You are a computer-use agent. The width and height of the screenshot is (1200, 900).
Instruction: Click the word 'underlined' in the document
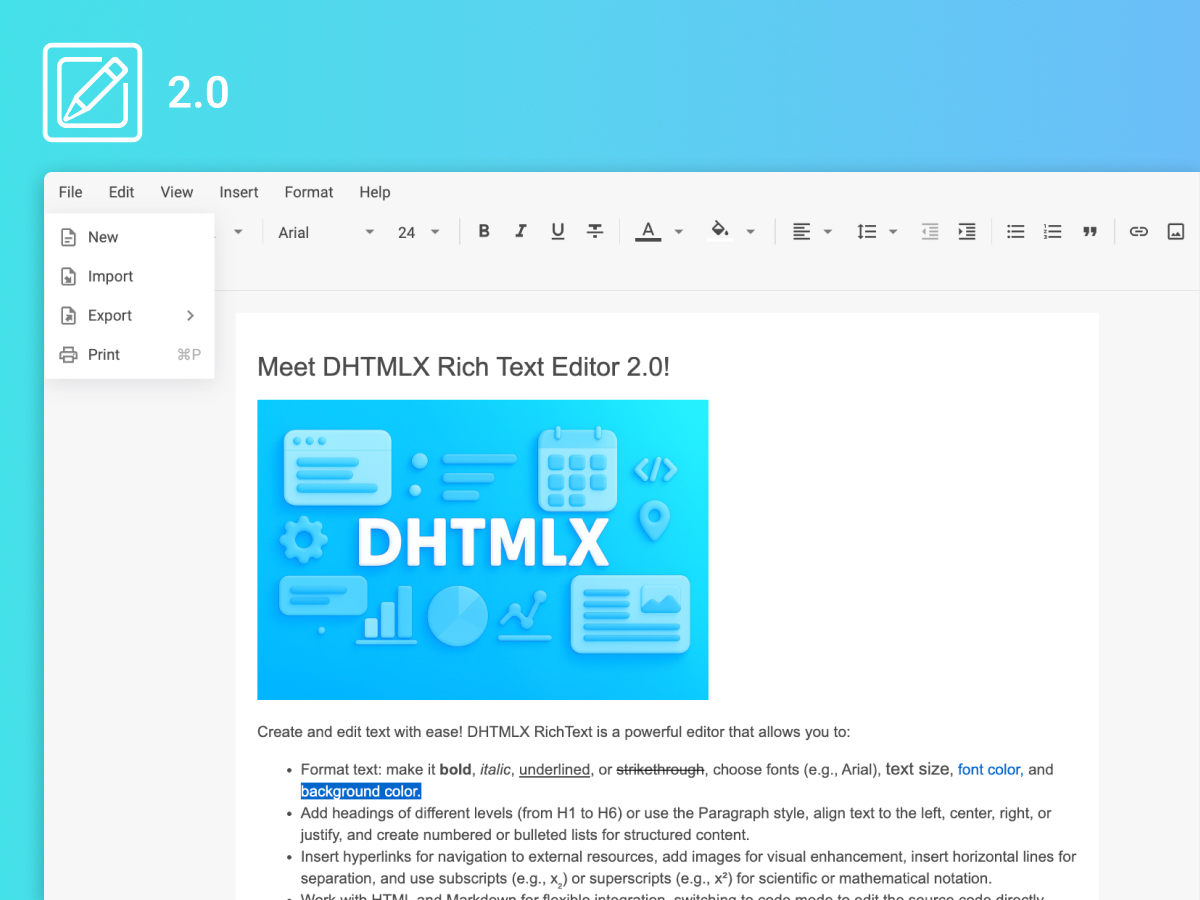555,769
